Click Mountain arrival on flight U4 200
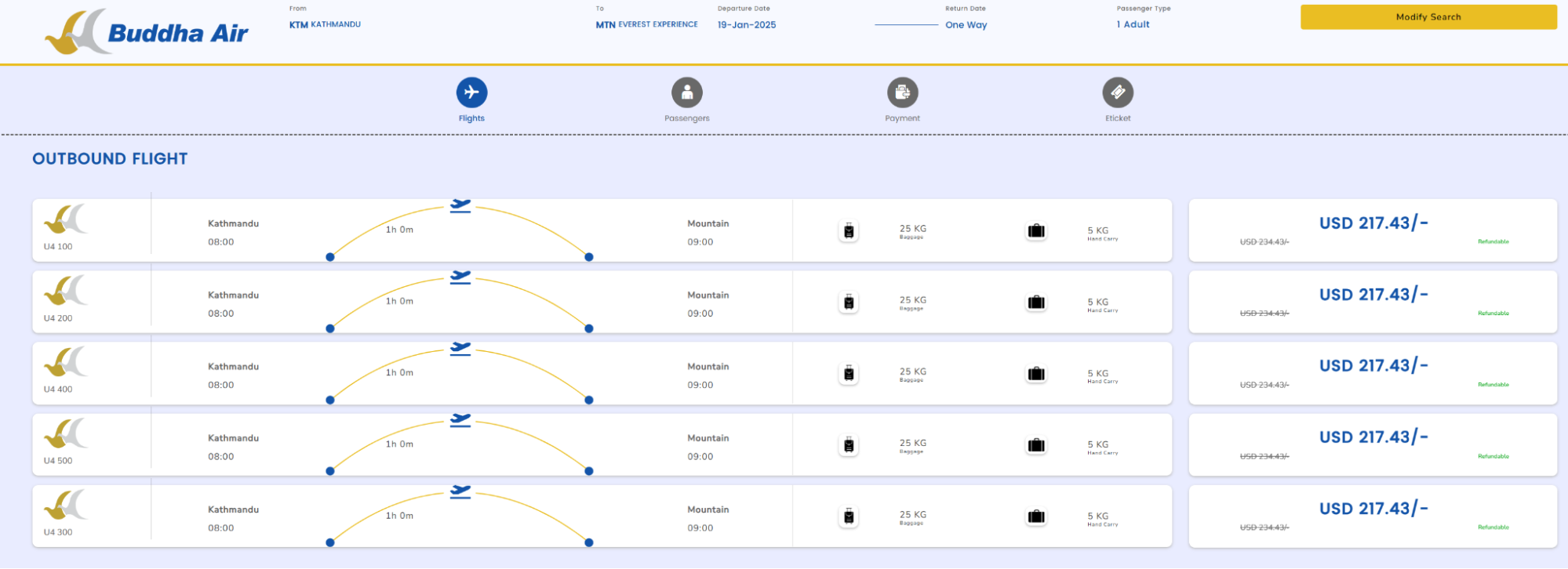The image size is (1568, 569). 708,295
